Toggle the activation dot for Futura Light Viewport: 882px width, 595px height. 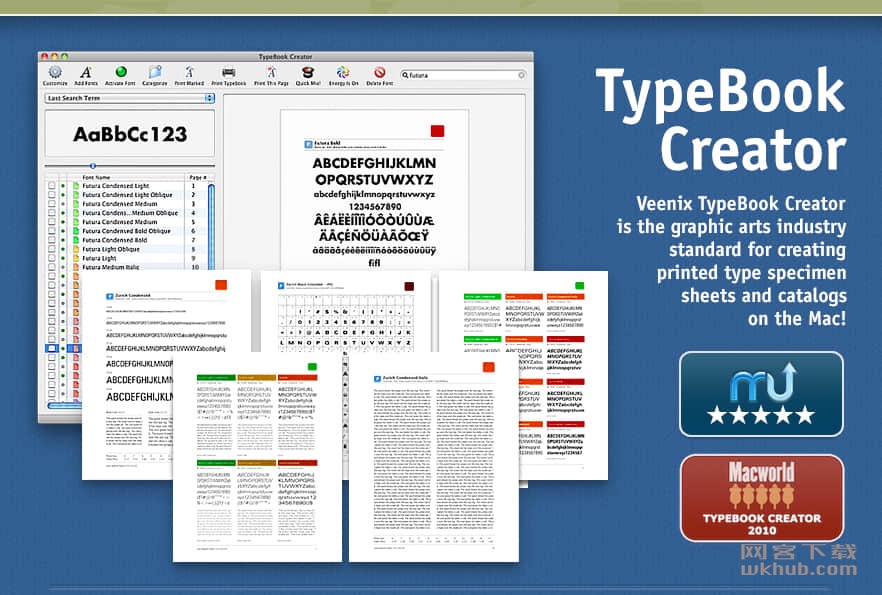(x=64, y=258)
